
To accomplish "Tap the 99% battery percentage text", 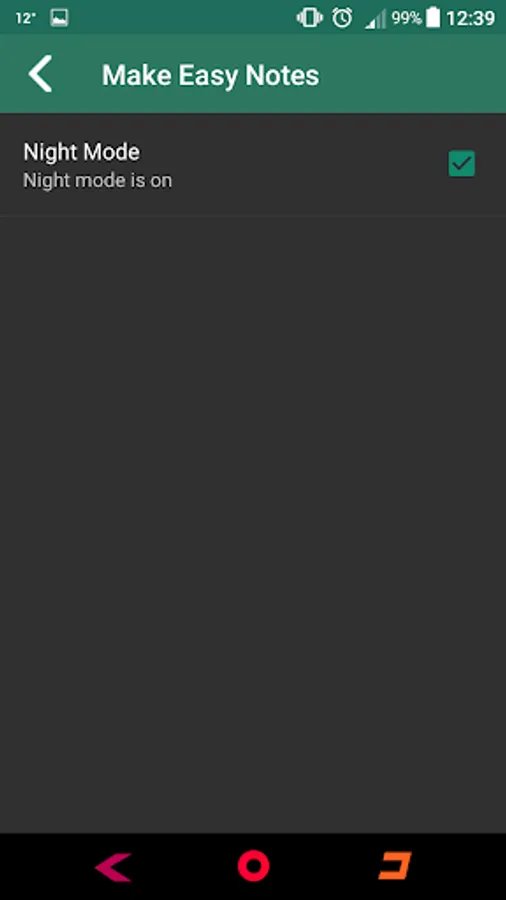I will (406, 18).
